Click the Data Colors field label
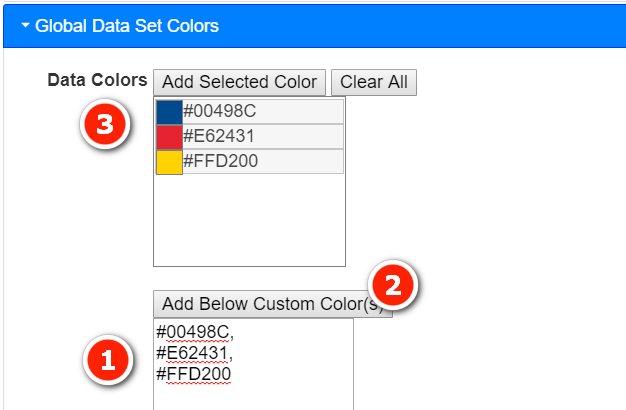 pyautogui.click(x=97, y=80)
